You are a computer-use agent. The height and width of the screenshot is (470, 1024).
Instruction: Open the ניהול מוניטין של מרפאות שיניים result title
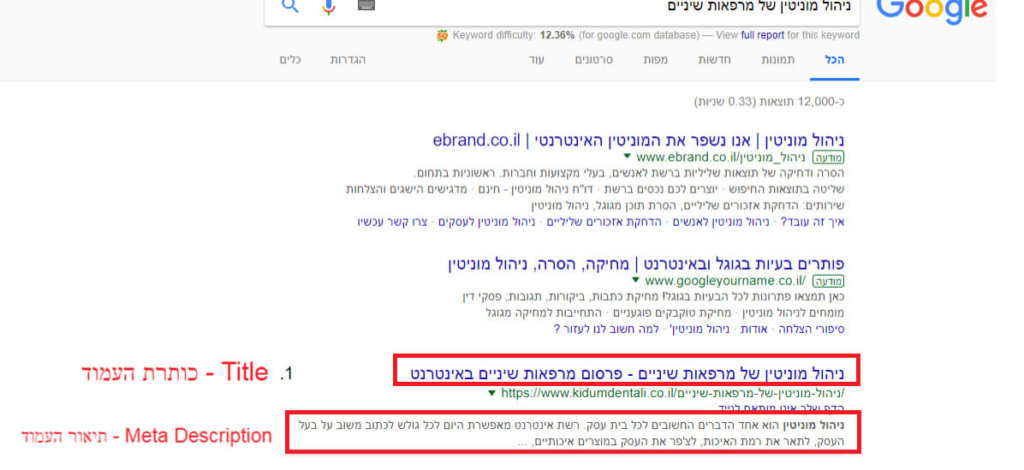(x=627, y=374)
